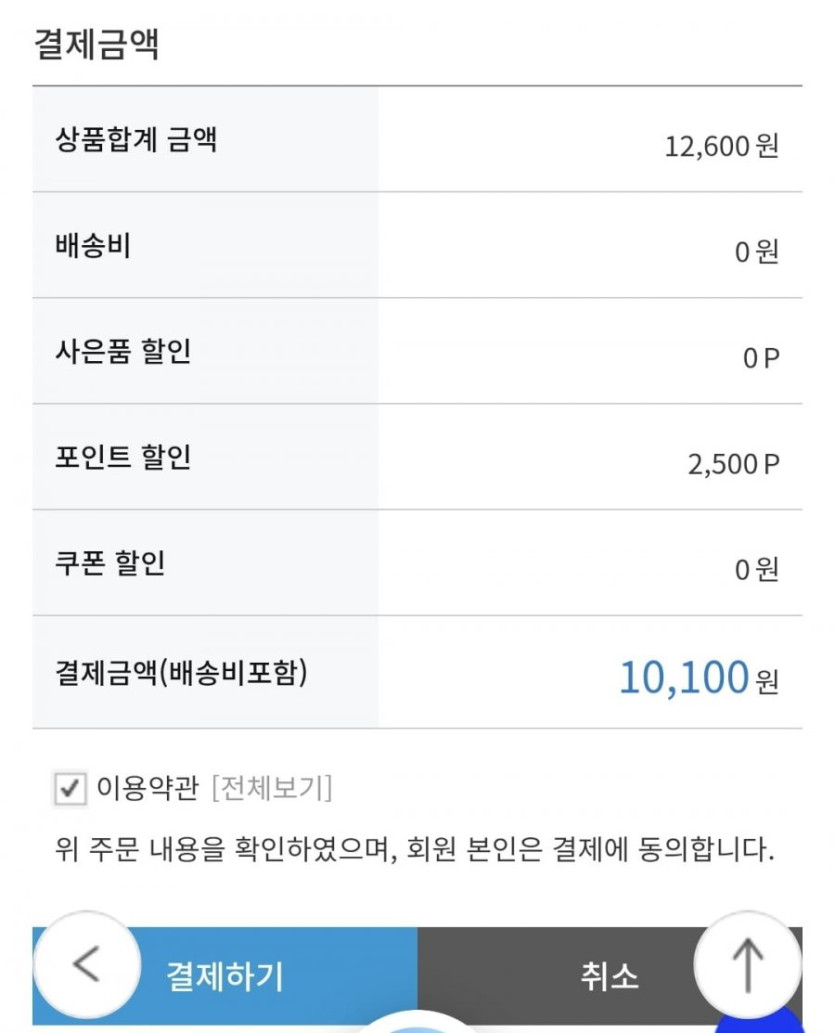This screenshot has width=835, height=1033.
Task: Click the 12,600원 product total value
Action: (721, 147)
